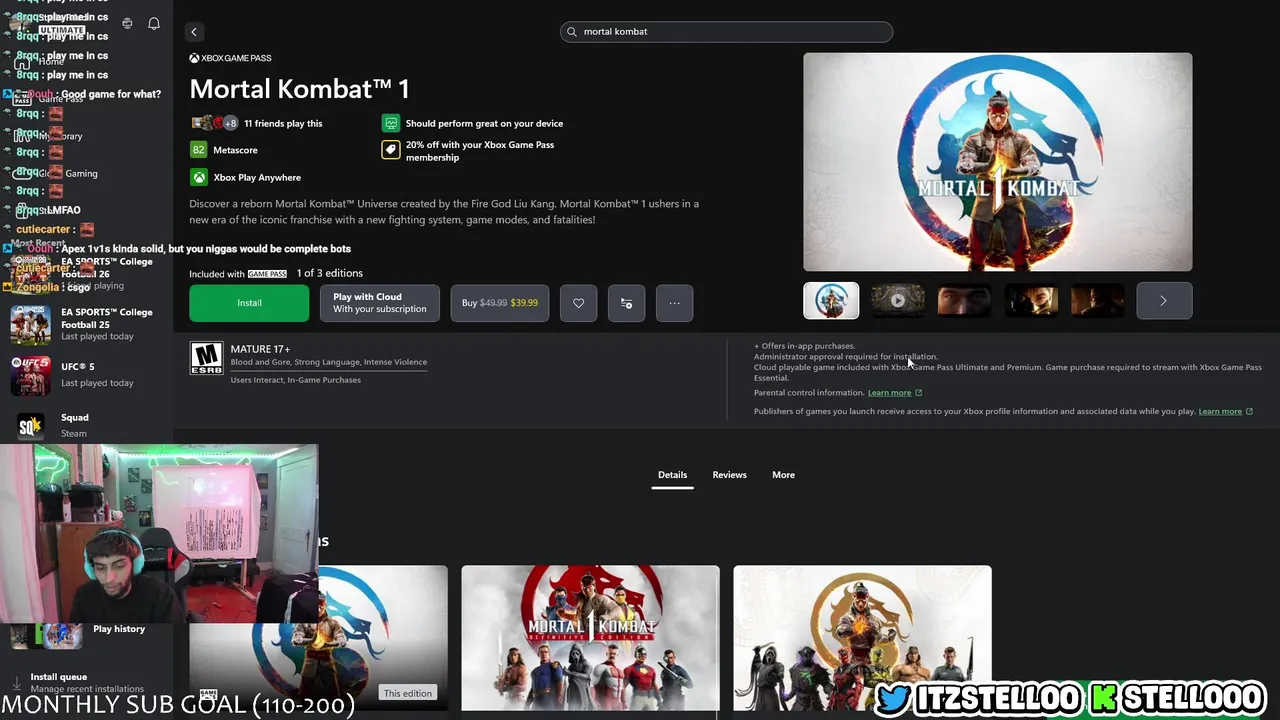Click the Mortal Kombat 1 title
The width and height of the screenshot is (1280, 720).
point(299,89)
